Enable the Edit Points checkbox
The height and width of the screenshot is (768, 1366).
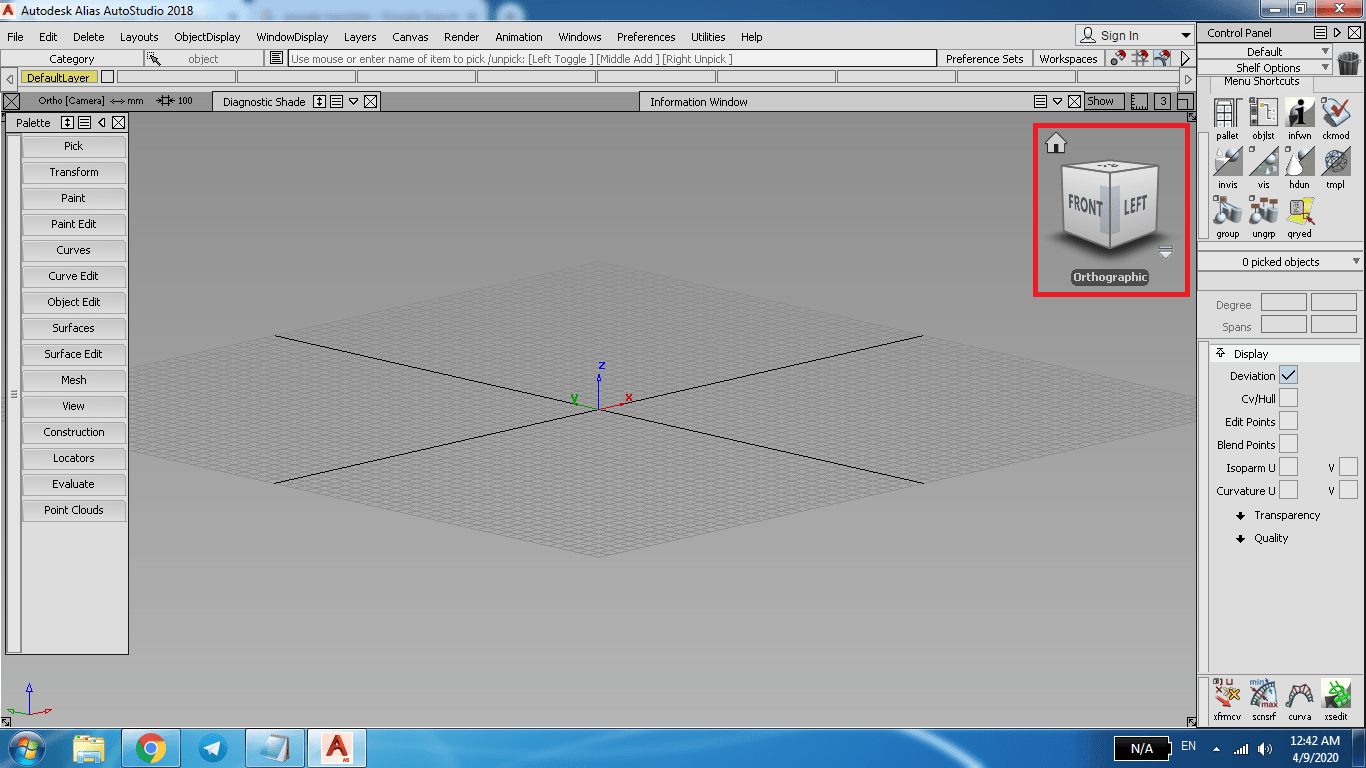tap(1289, 420)
